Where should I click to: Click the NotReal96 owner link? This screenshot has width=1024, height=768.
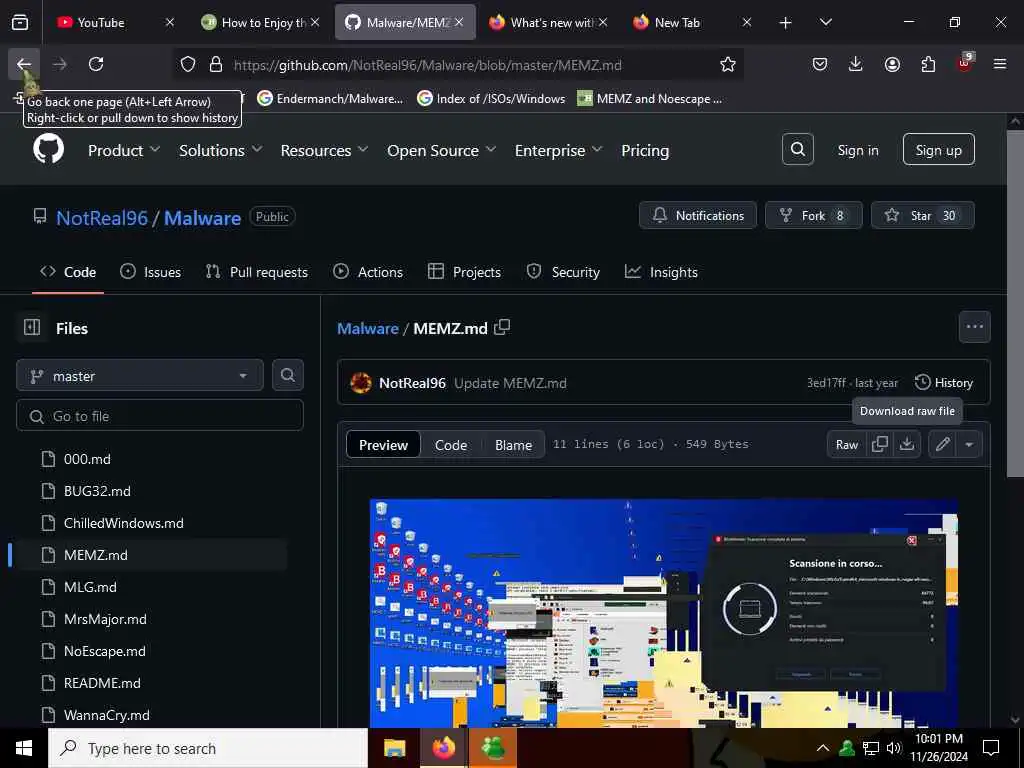click(x=102, y=217)
